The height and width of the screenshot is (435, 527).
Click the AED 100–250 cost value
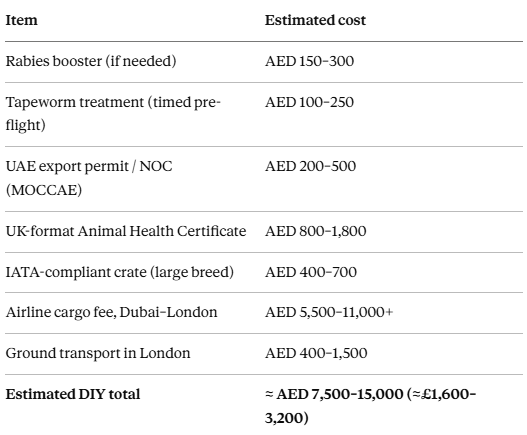pyautogui.click(x=309, y=102)
